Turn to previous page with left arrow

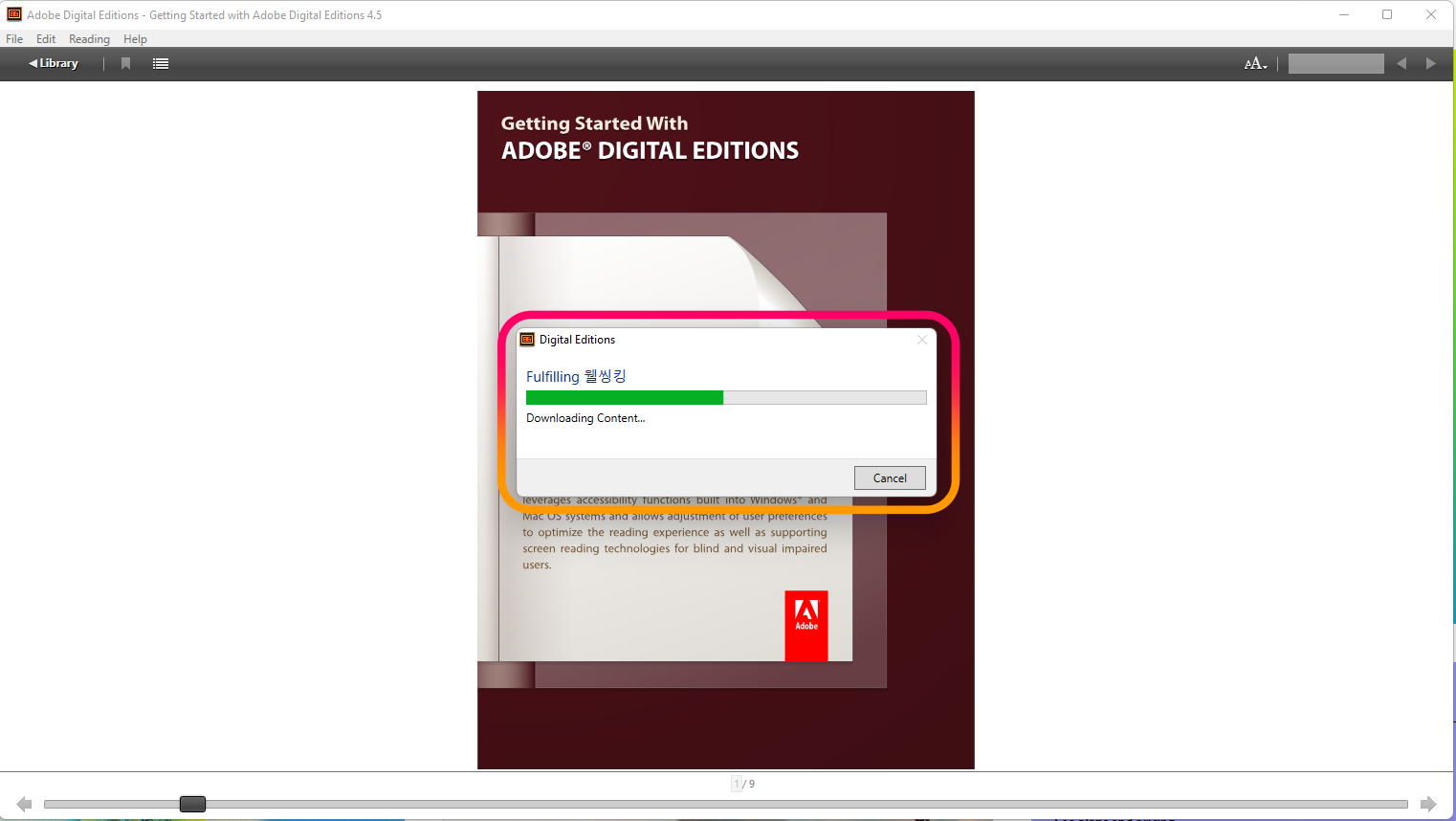click(25, 804)
